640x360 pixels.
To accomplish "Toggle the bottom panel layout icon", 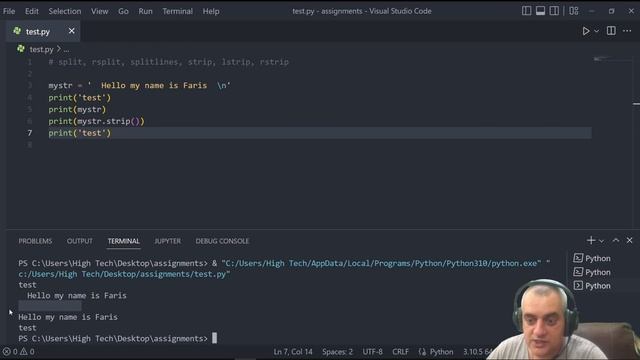I will click(540, 11).
